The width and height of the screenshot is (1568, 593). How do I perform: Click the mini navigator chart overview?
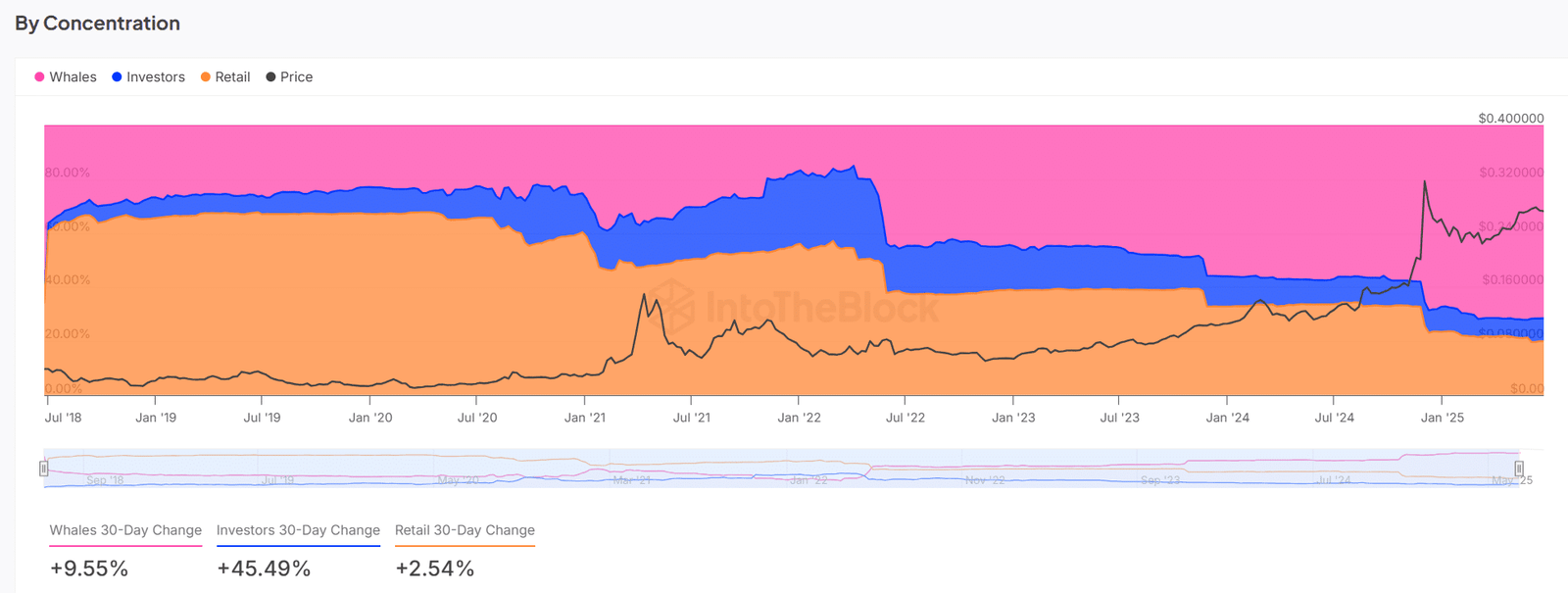coord(781,469)
